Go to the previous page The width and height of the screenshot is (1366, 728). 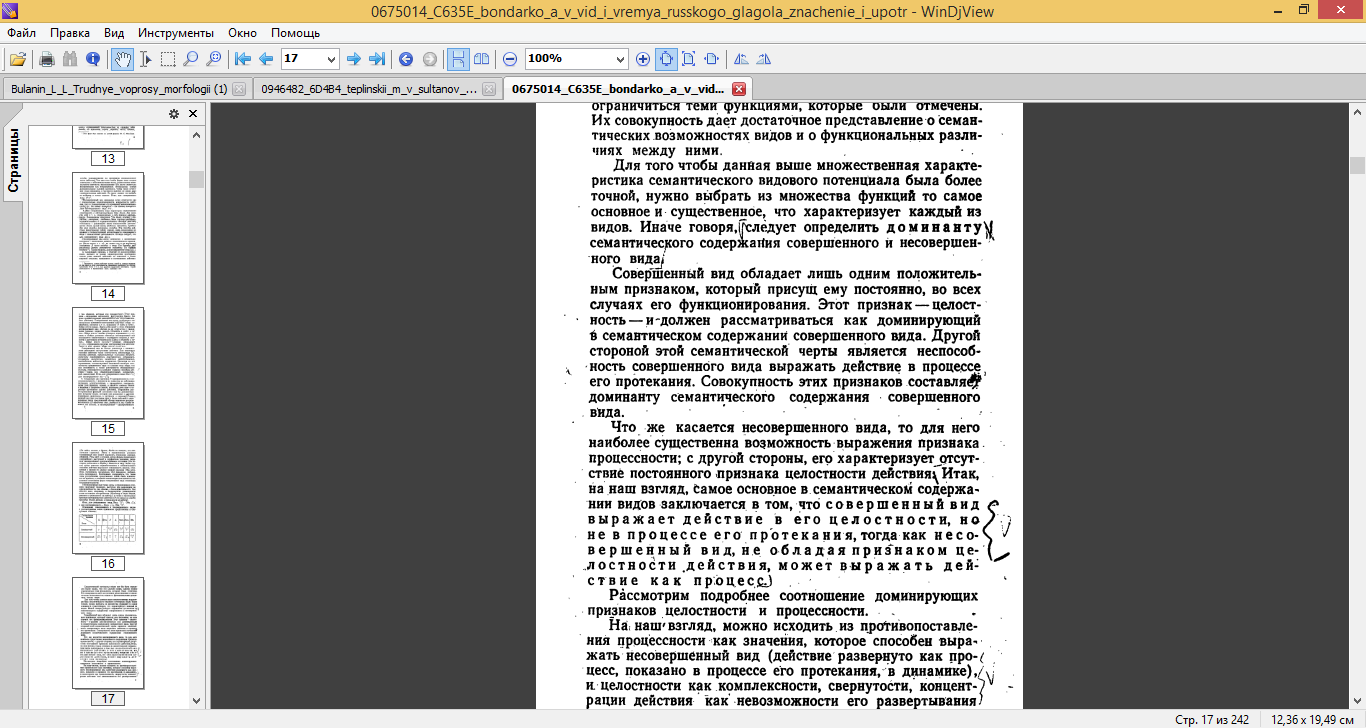click(x=266, y=59)
